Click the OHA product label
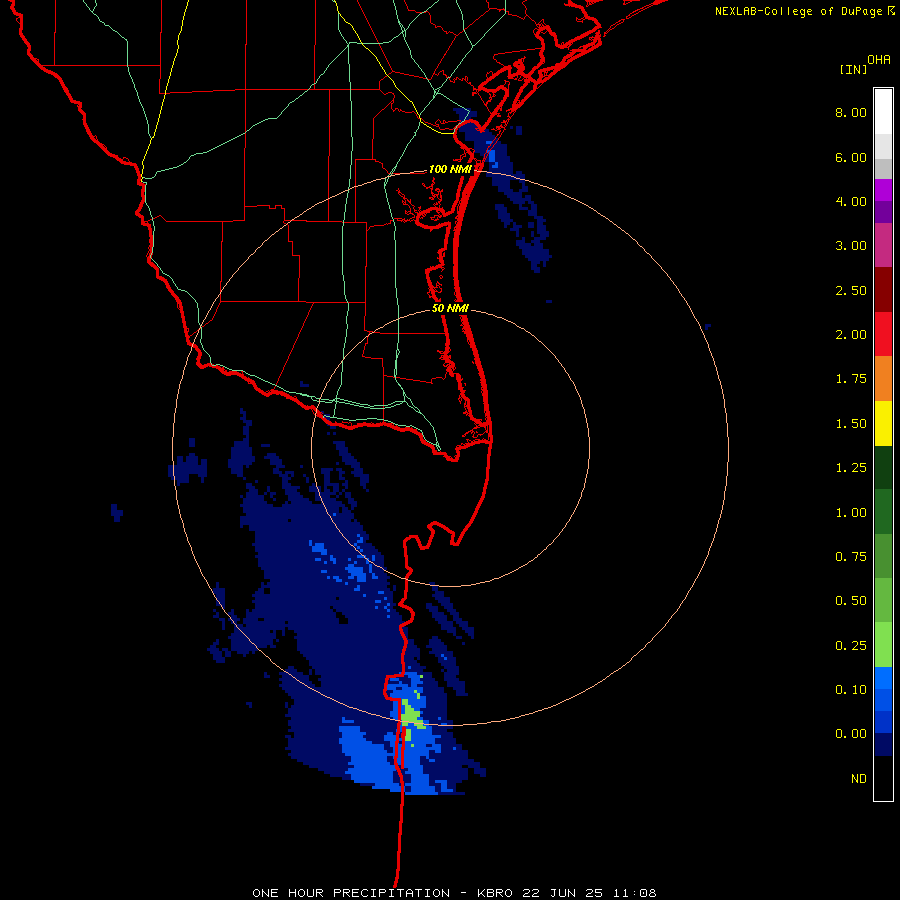The height and width of the screenshot is (900, 900). pos(879,60)
